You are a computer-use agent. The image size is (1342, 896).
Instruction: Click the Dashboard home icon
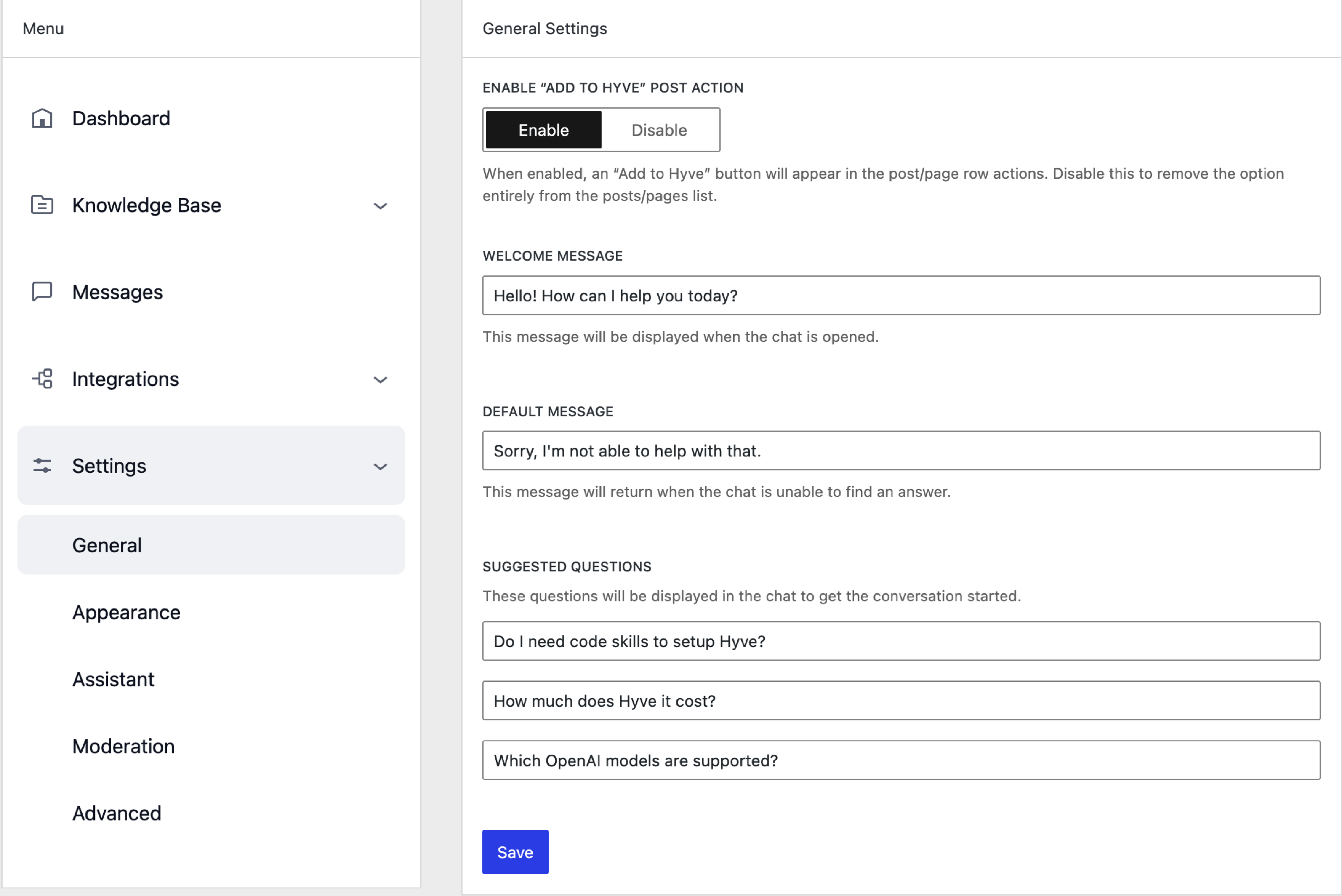pos(42,118)
